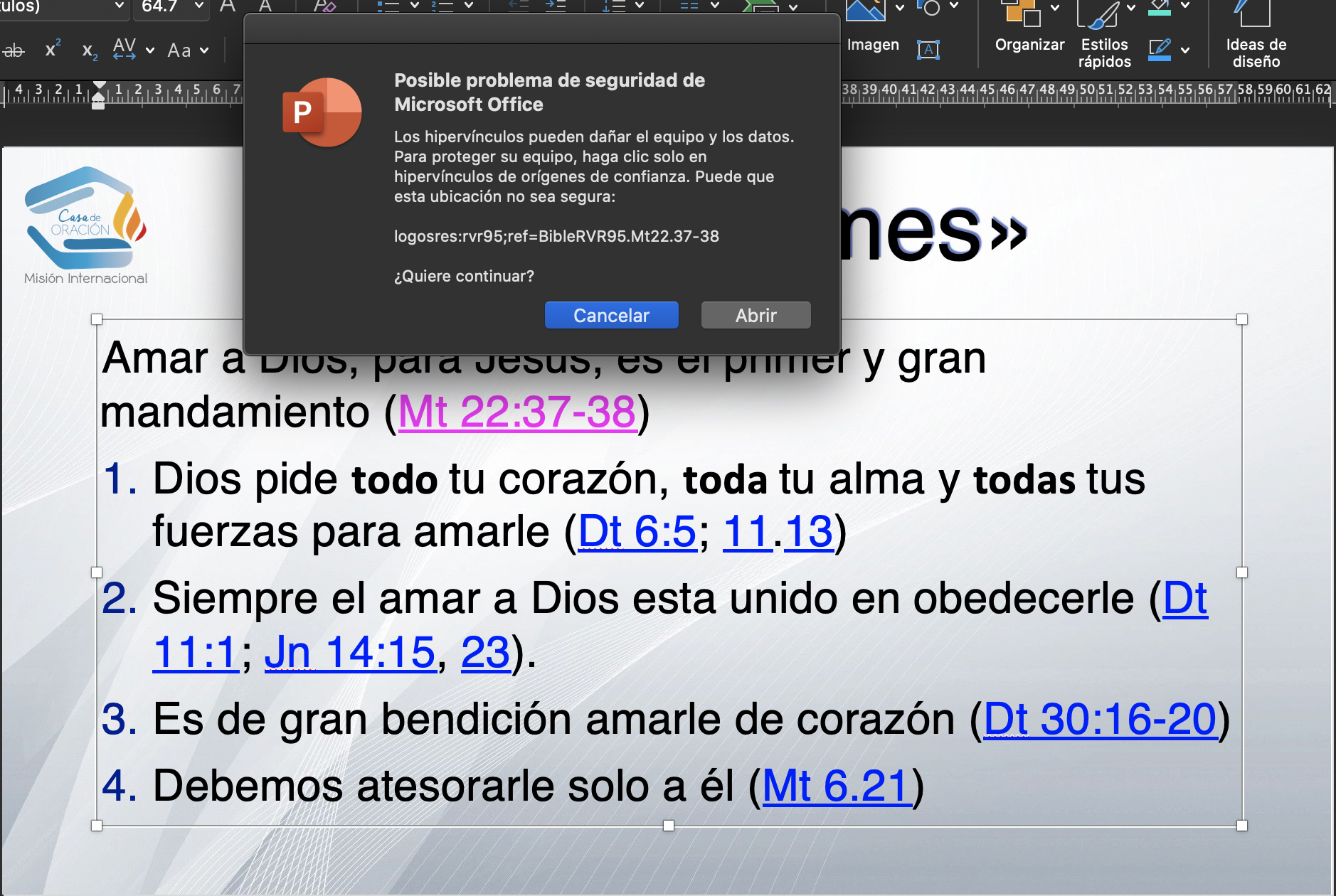Open the shape outline dropdown arrow
The image size is (1336, 896).
[1185, 50]
